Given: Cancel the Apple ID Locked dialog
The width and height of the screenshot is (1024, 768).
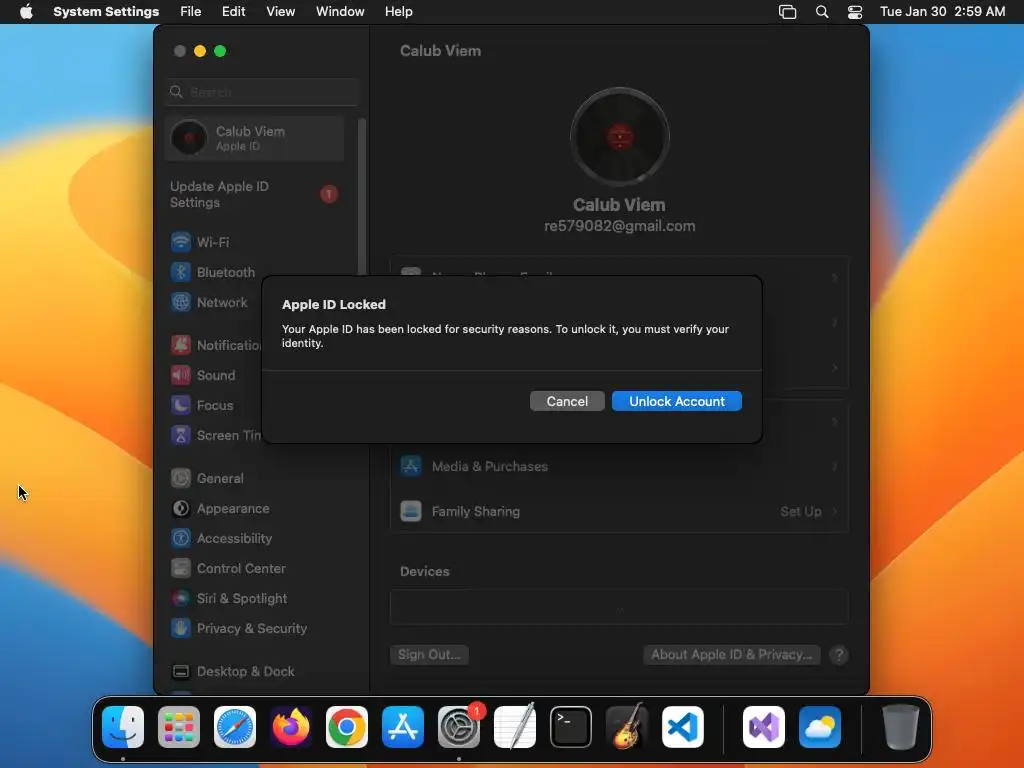Looking at the screenshot, I should tap(567, 401).
